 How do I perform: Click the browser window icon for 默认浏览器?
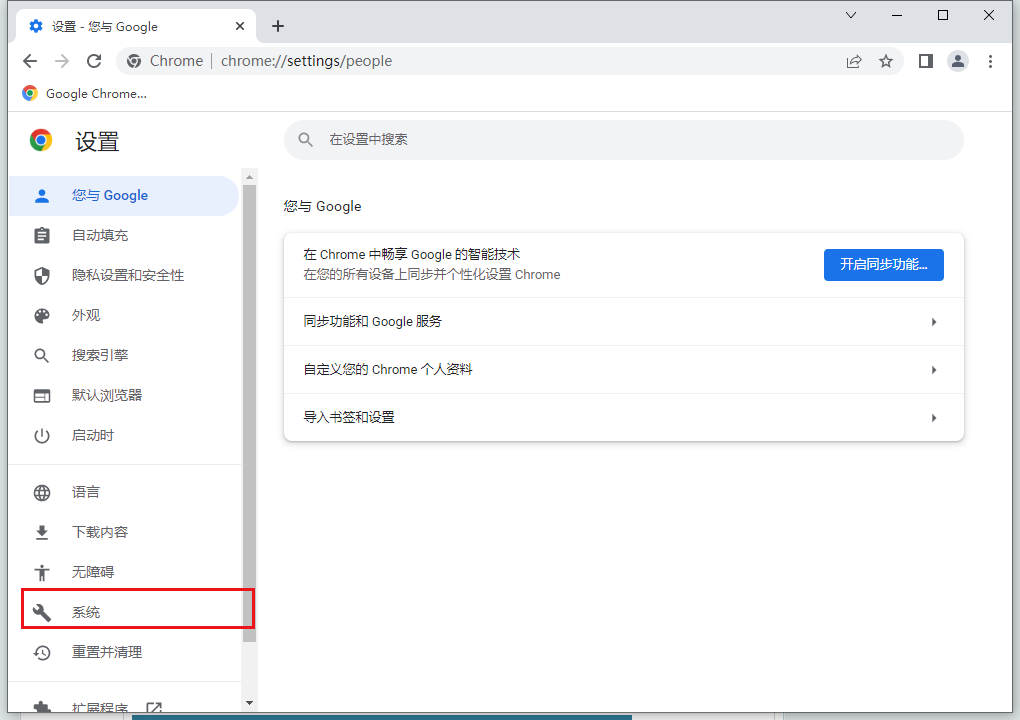coord(42,395)
